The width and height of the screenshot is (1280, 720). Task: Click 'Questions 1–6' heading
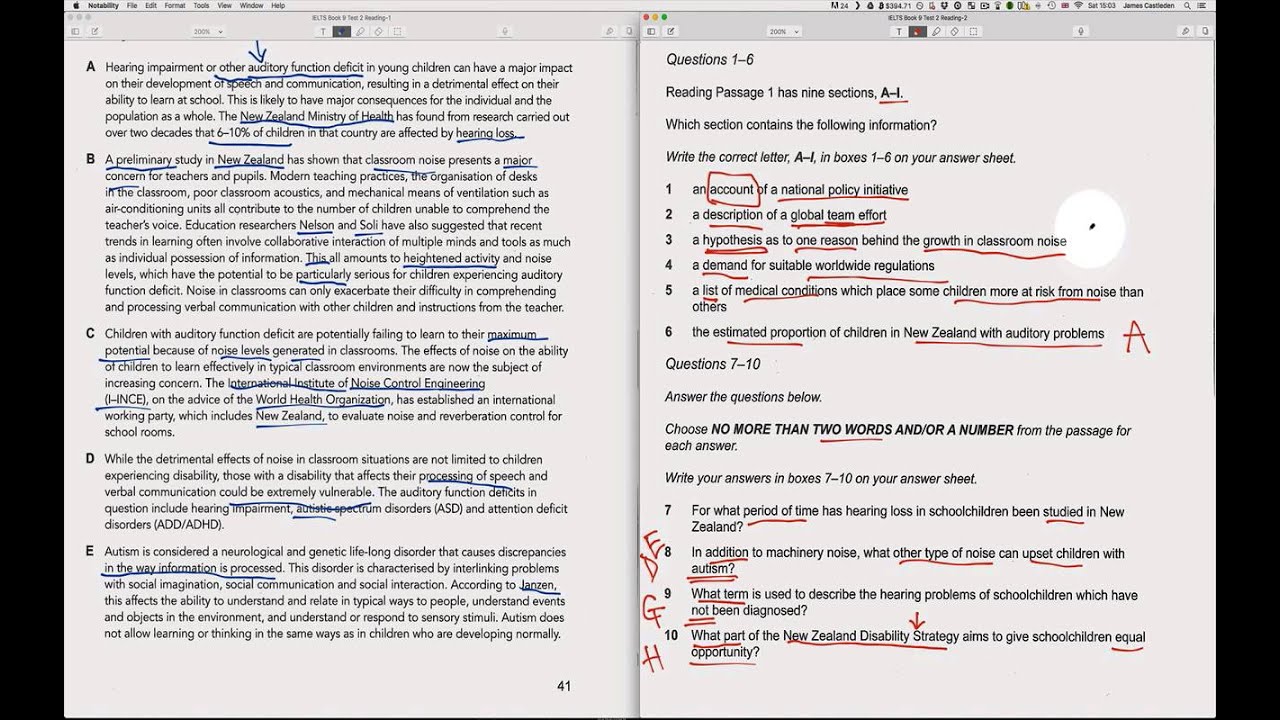(710, 60)
